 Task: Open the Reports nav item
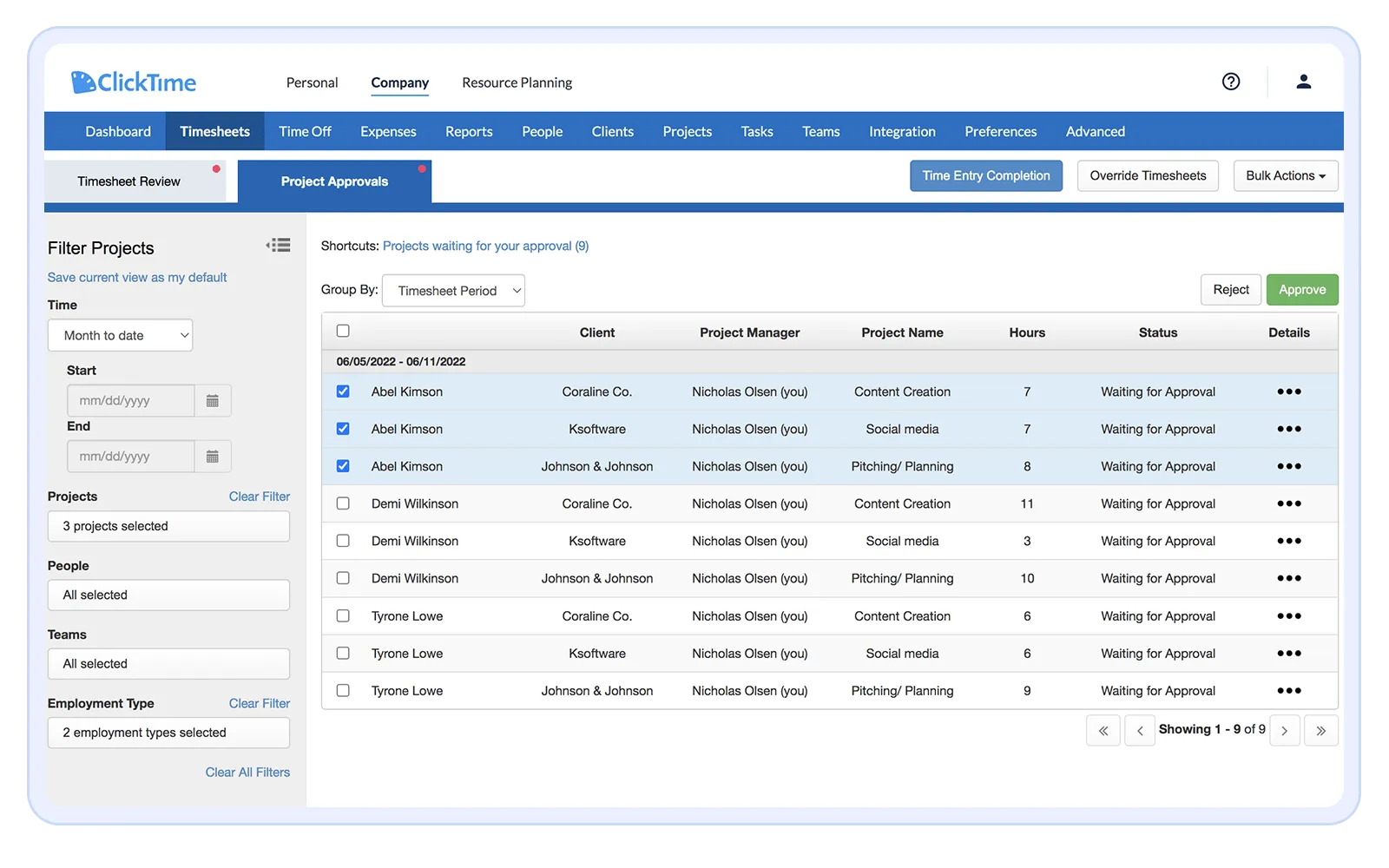point(469,132)
